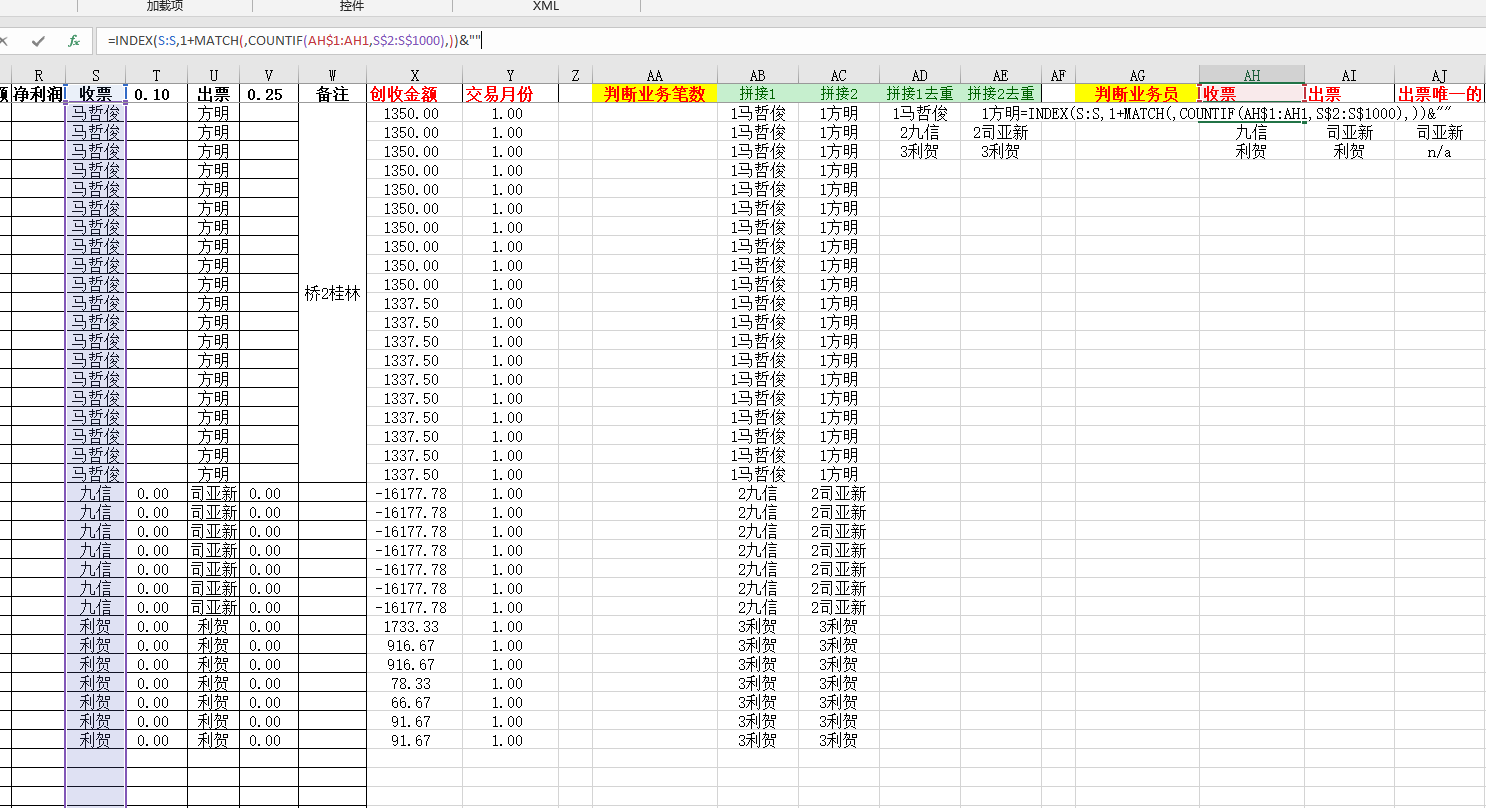Click the 0.10 header cell in column T
Screen dimensions: 1486x808
pyautogui.click(x=156, y=94)
